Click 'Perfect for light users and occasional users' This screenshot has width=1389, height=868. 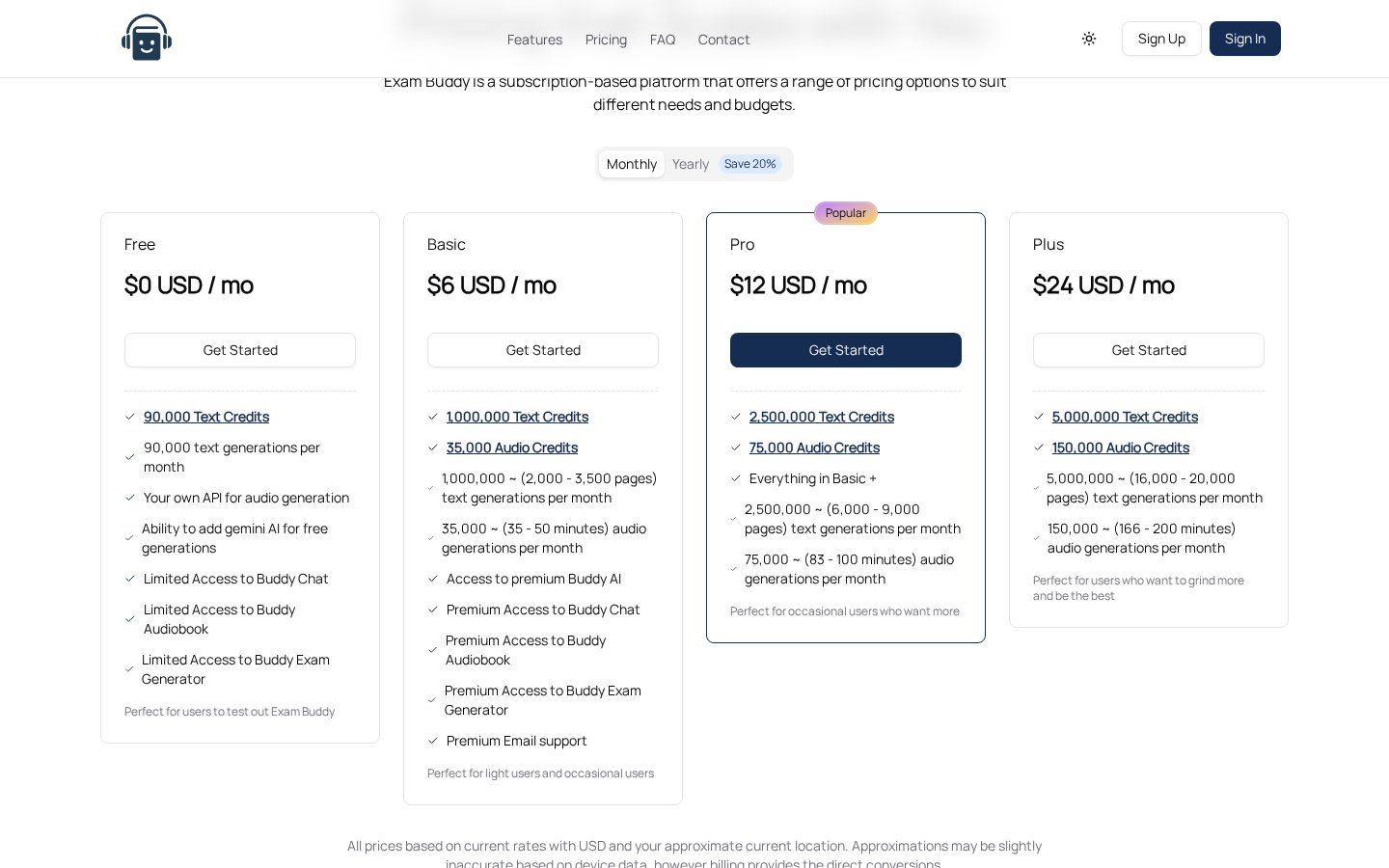[x=540, y=773]
